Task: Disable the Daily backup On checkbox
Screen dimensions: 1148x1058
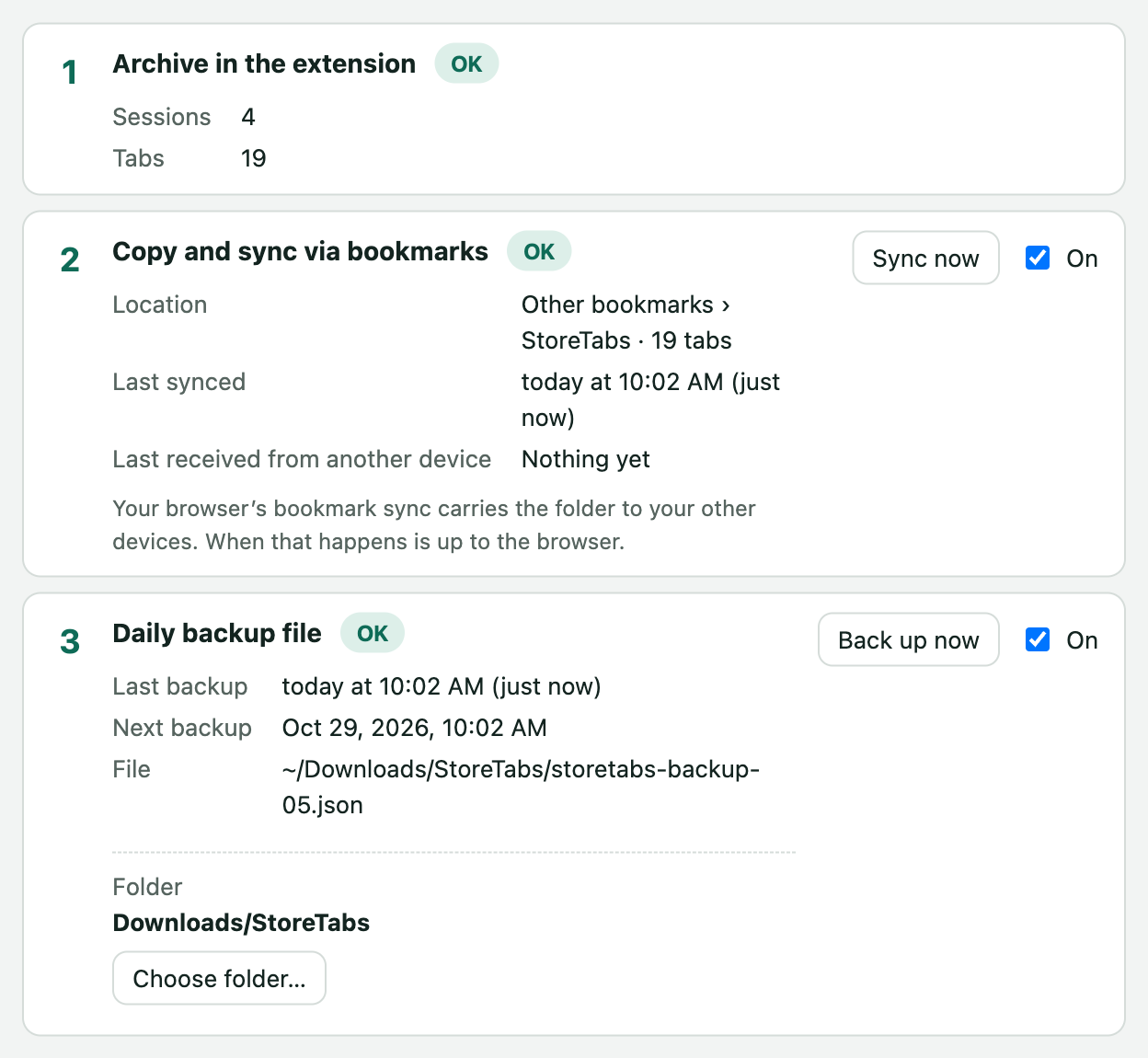Action: coord(1038,639)
